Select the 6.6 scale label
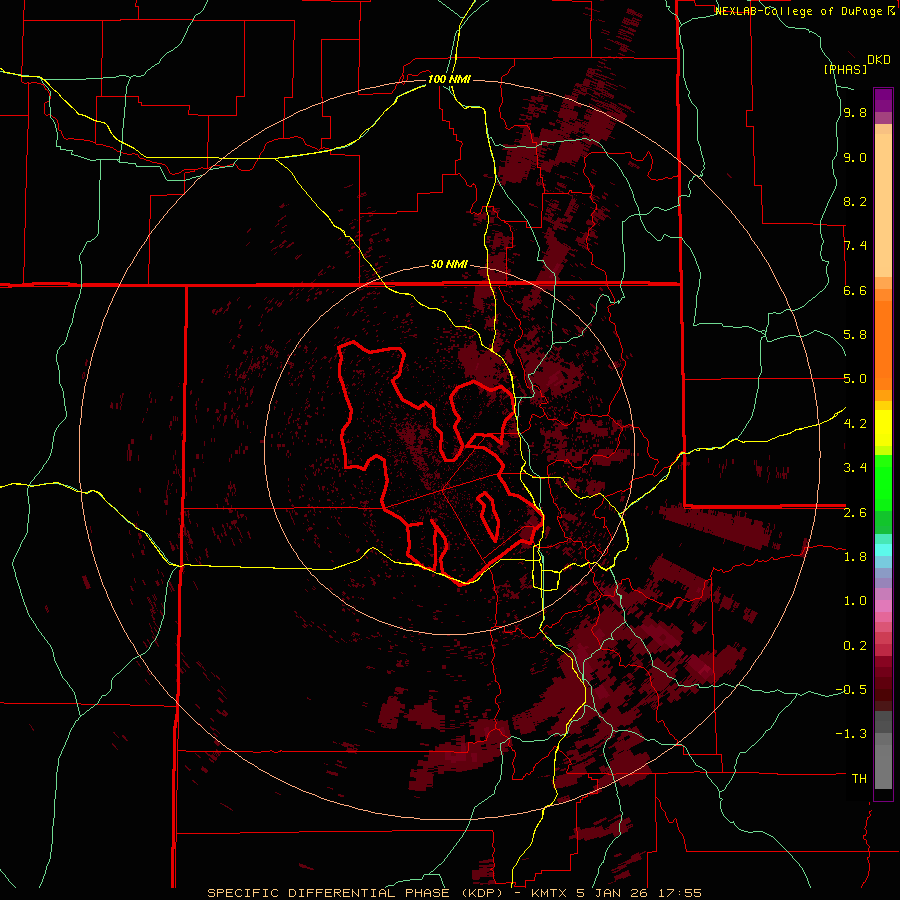Image resolution: width=900 pixels, height=900 pixels. pyautogui.click(x=855, y=290)
